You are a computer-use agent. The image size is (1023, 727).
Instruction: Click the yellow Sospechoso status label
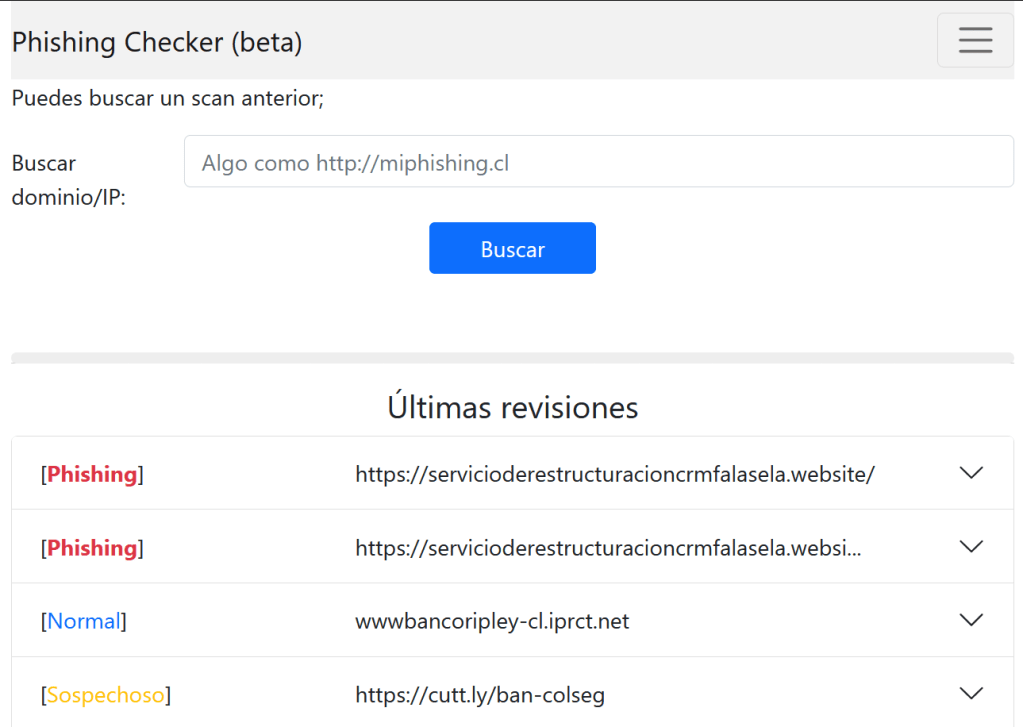tap(105, 695)
